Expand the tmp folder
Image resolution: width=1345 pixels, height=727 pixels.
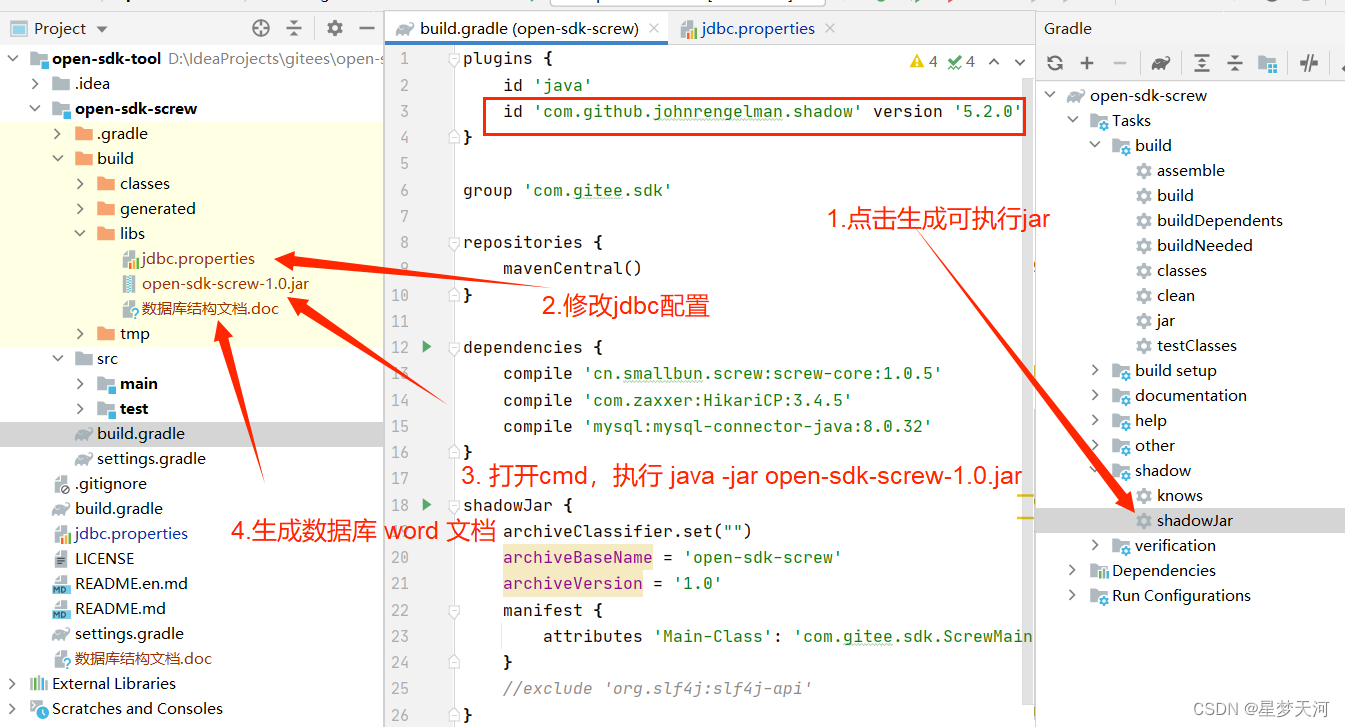coord(80,334)
